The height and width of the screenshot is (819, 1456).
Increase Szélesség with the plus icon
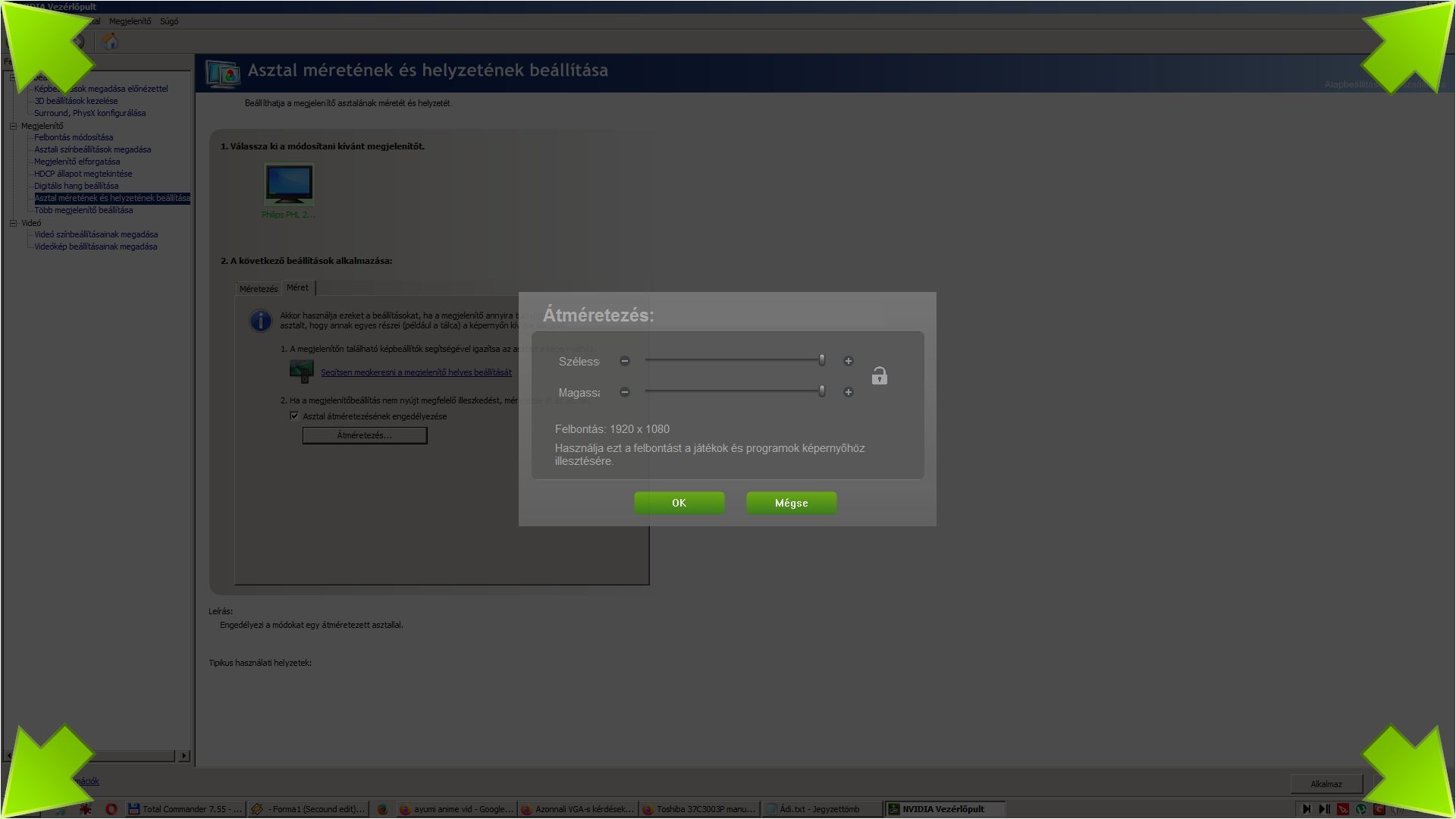[849, 361]
